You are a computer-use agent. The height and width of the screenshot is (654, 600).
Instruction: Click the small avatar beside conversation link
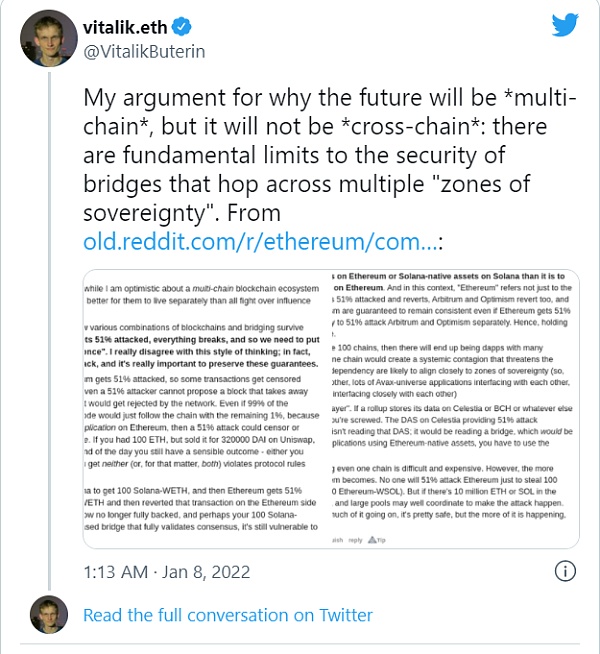[49, 614]
